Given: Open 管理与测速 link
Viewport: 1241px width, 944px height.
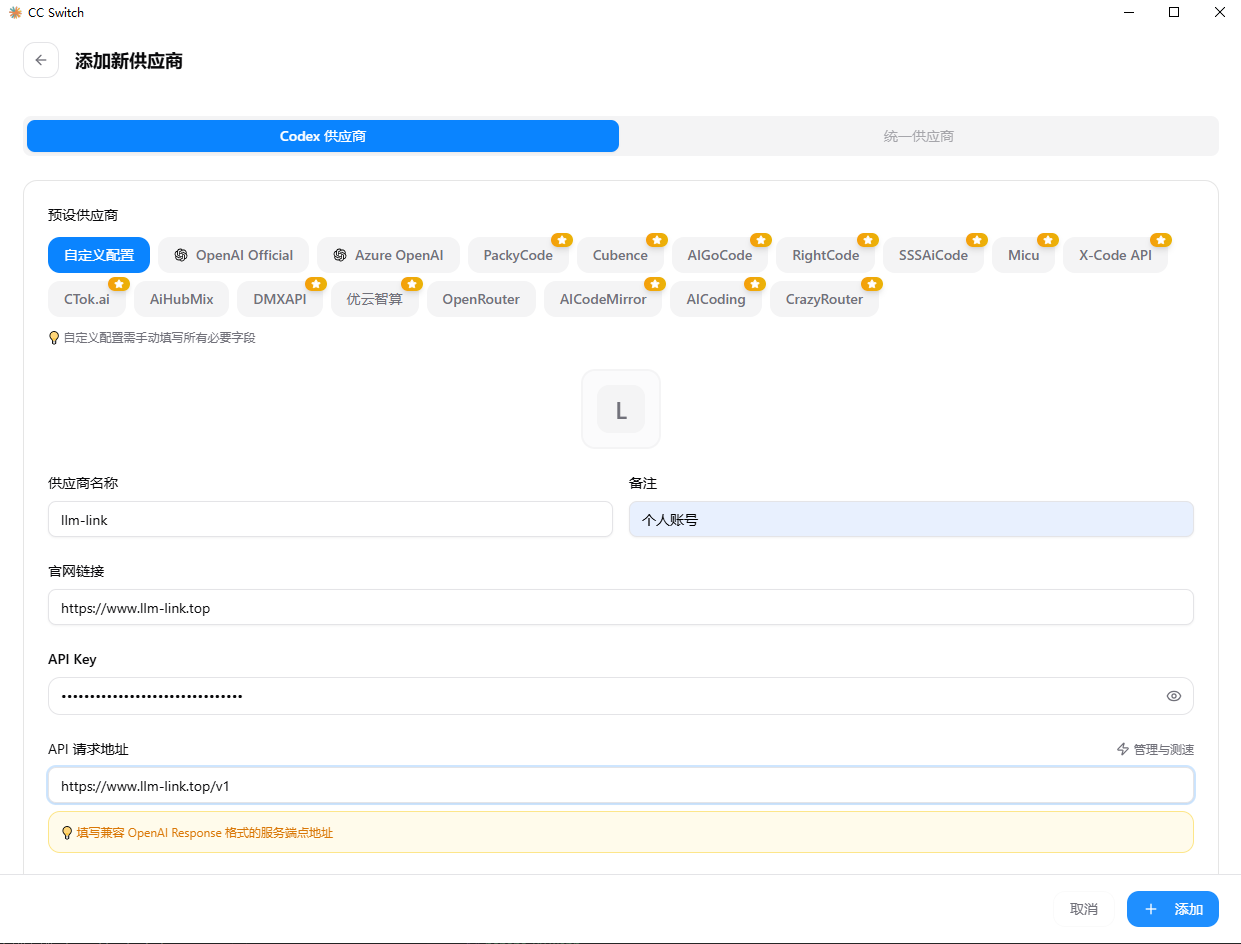Looking at the screenshot, I should pos(1155,749).
